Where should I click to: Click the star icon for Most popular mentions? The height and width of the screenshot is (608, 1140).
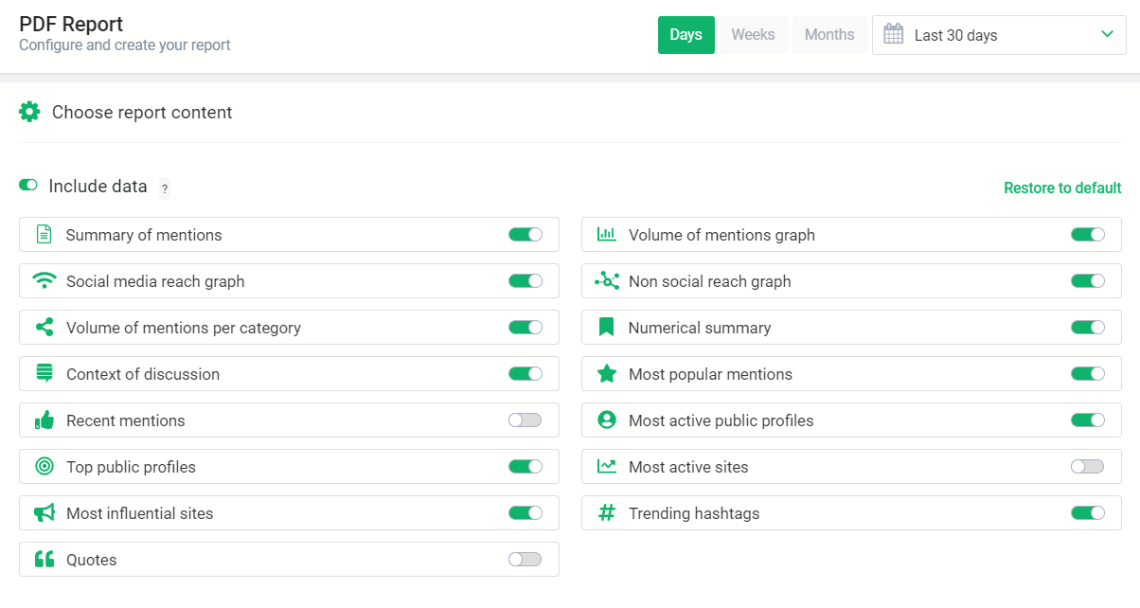coord(606,374)
